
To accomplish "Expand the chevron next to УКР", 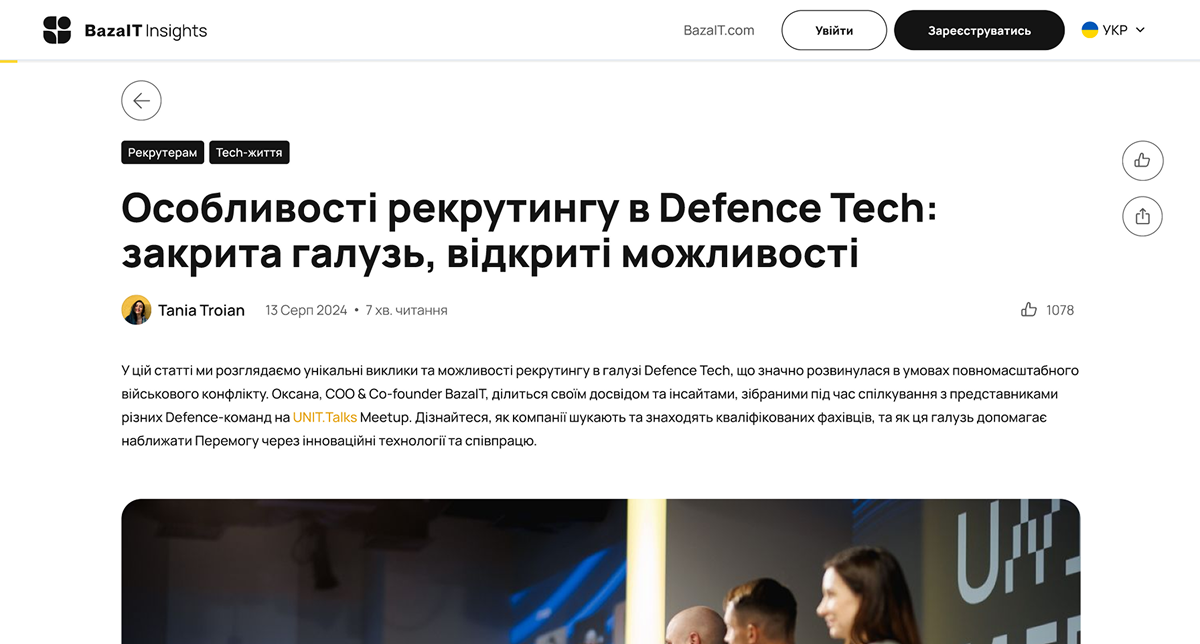I will click(x=1140, y=30).
